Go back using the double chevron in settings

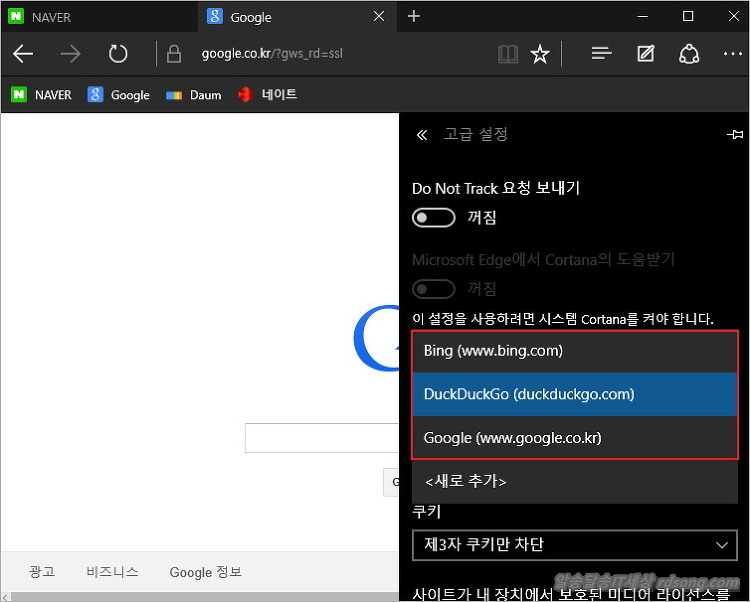coord(422,134)
